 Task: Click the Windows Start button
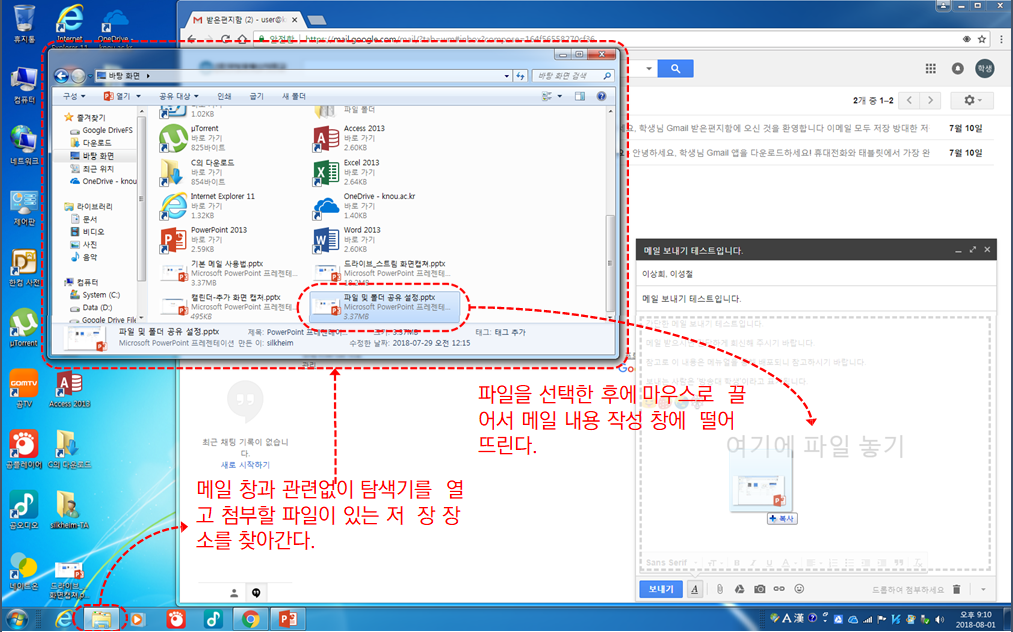click(x=17, y=619)
